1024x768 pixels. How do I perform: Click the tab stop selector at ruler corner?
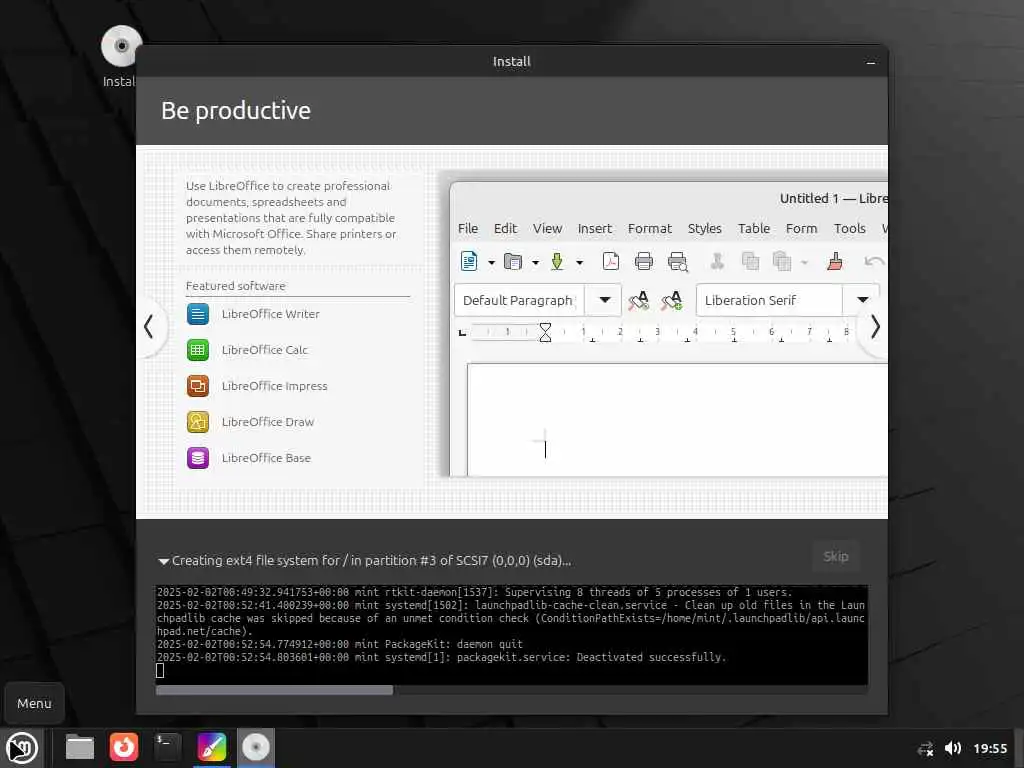coord(462,332)
